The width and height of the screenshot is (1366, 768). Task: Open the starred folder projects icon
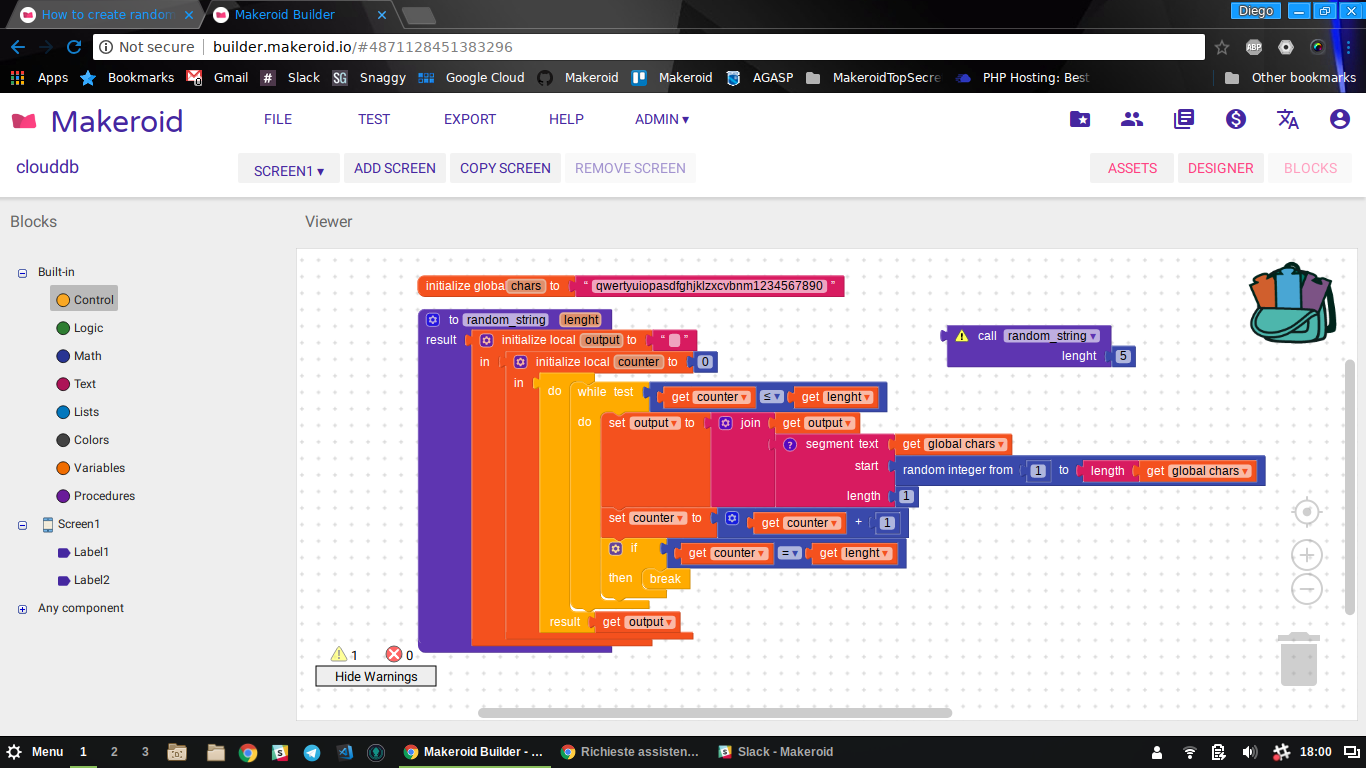pyautogui.click(x=1080, y=119)
